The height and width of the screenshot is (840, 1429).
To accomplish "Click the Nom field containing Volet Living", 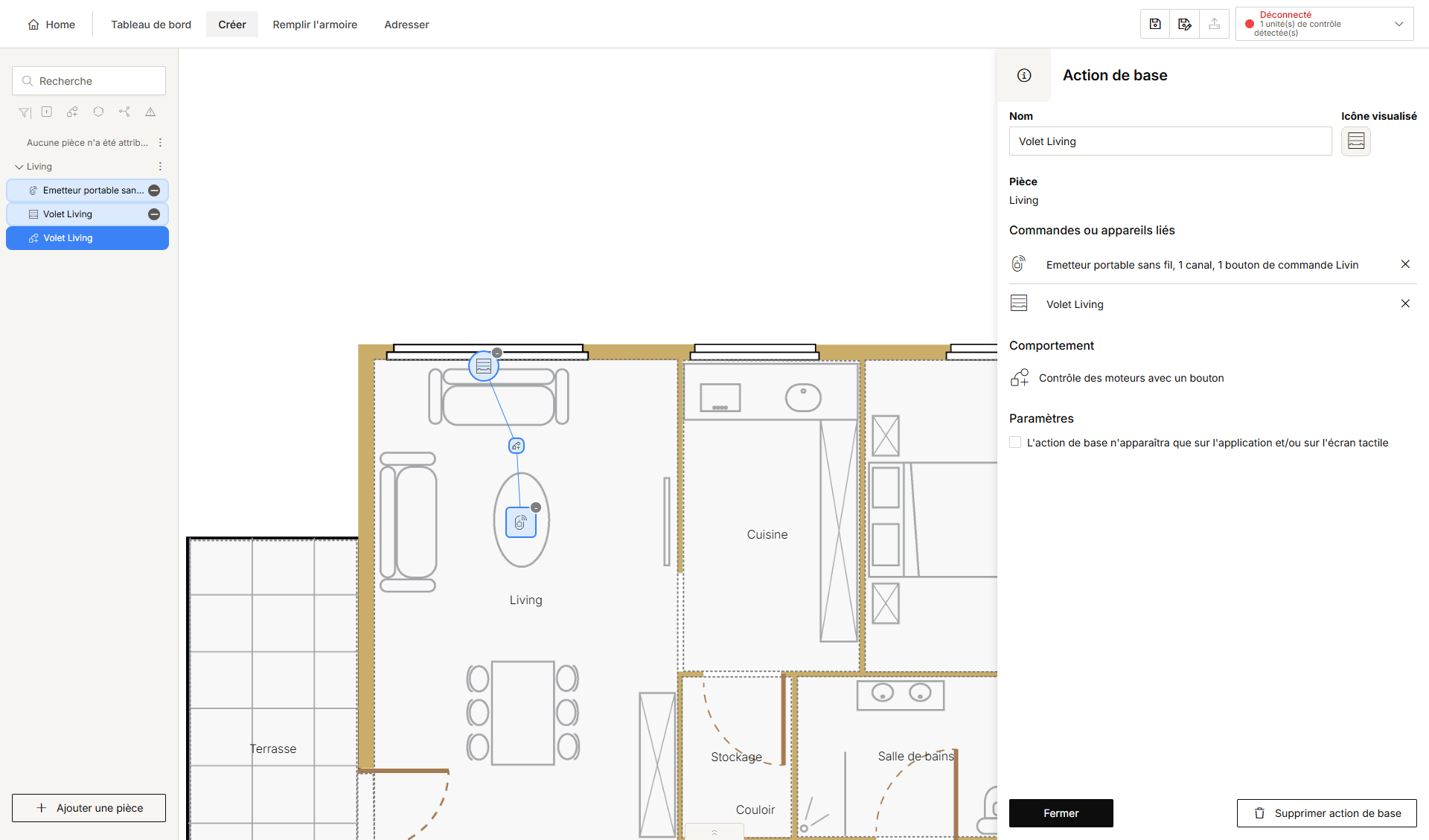I will pyautogui.click(x=1170, y=141).
